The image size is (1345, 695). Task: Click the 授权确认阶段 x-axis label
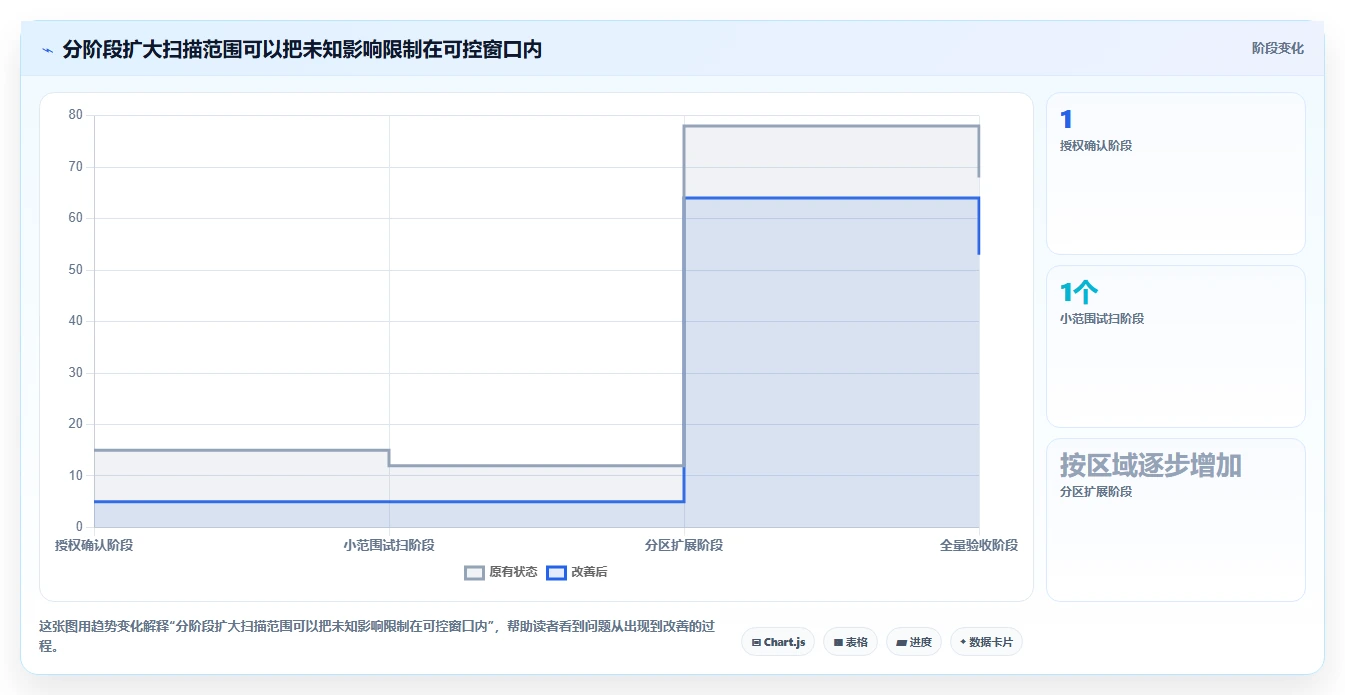point(94,545)
